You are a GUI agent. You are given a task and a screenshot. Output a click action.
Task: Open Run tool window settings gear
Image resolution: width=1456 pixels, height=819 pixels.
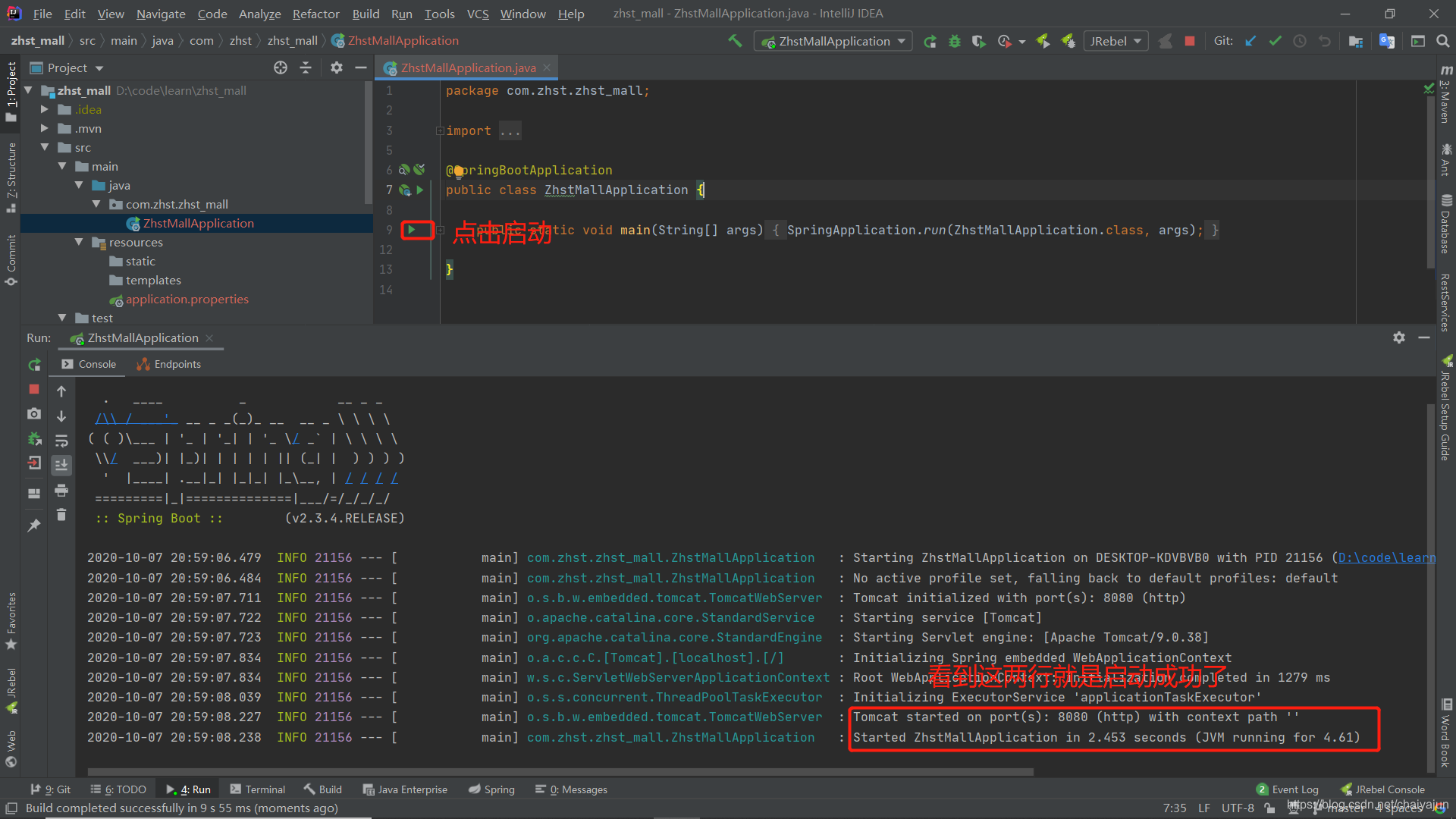point(1399,337)
